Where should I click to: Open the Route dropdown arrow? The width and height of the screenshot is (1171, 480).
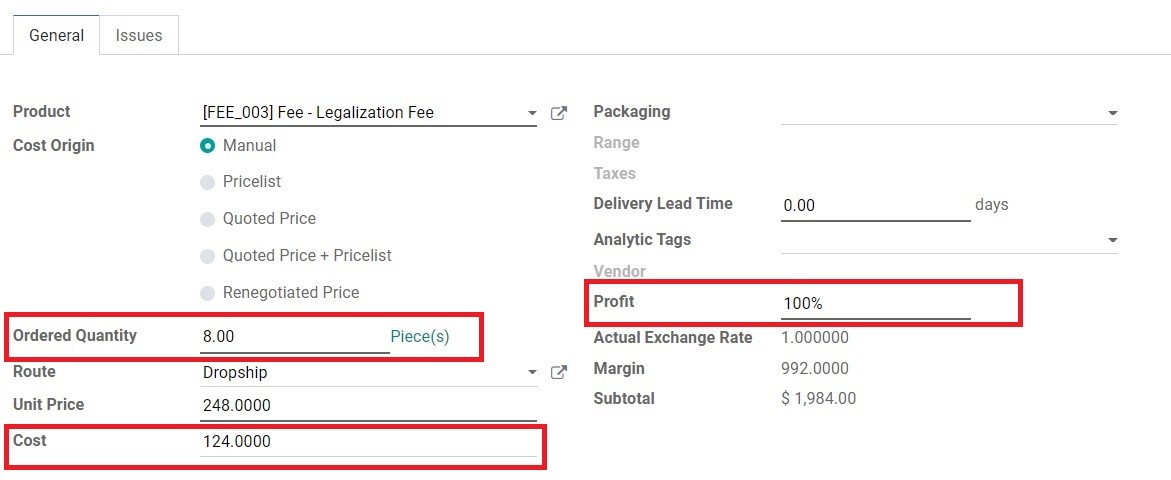coord(532,373)
